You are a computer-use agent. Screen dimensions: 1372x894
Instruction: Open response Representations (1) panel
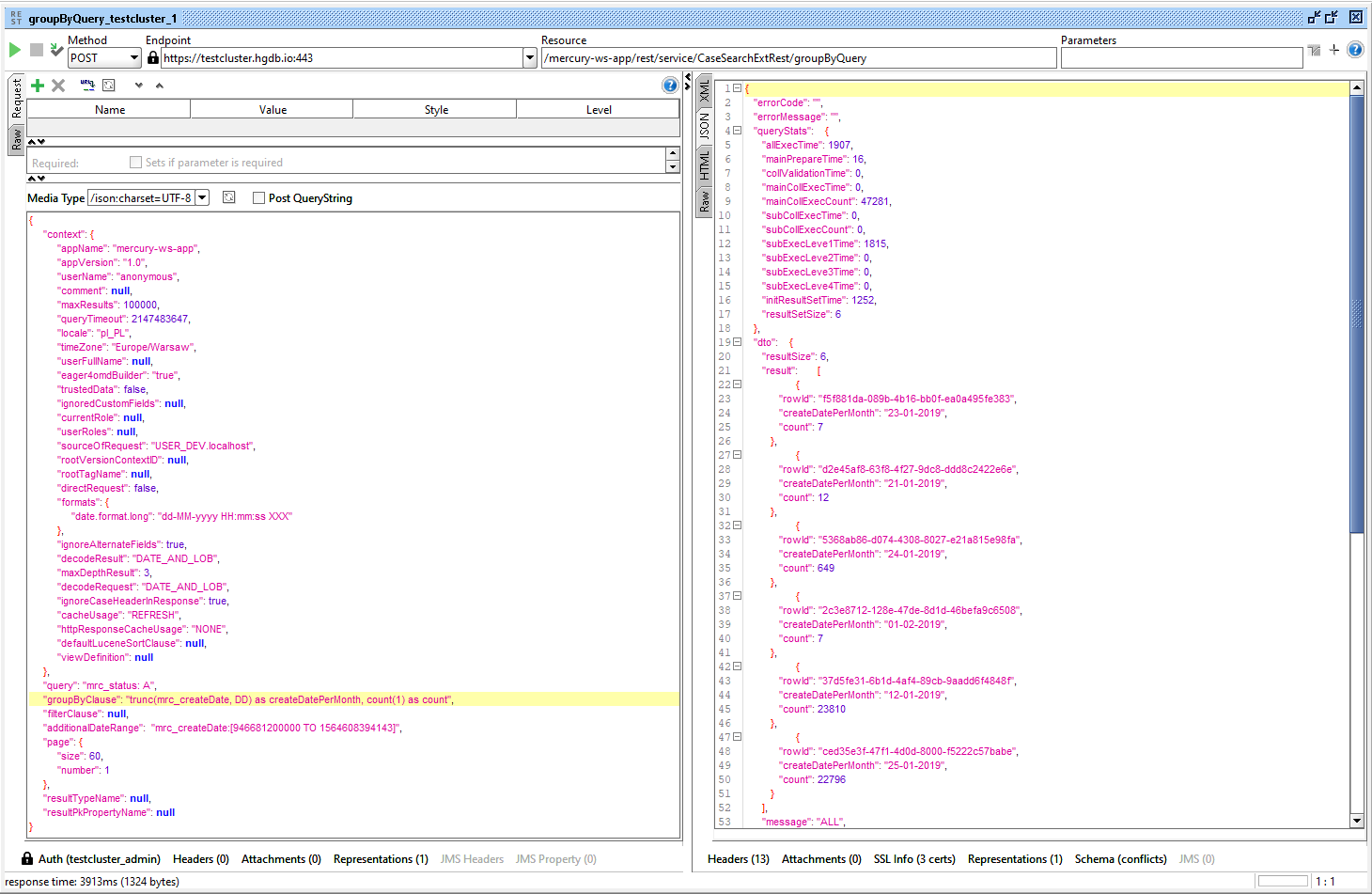(1015, 859)
